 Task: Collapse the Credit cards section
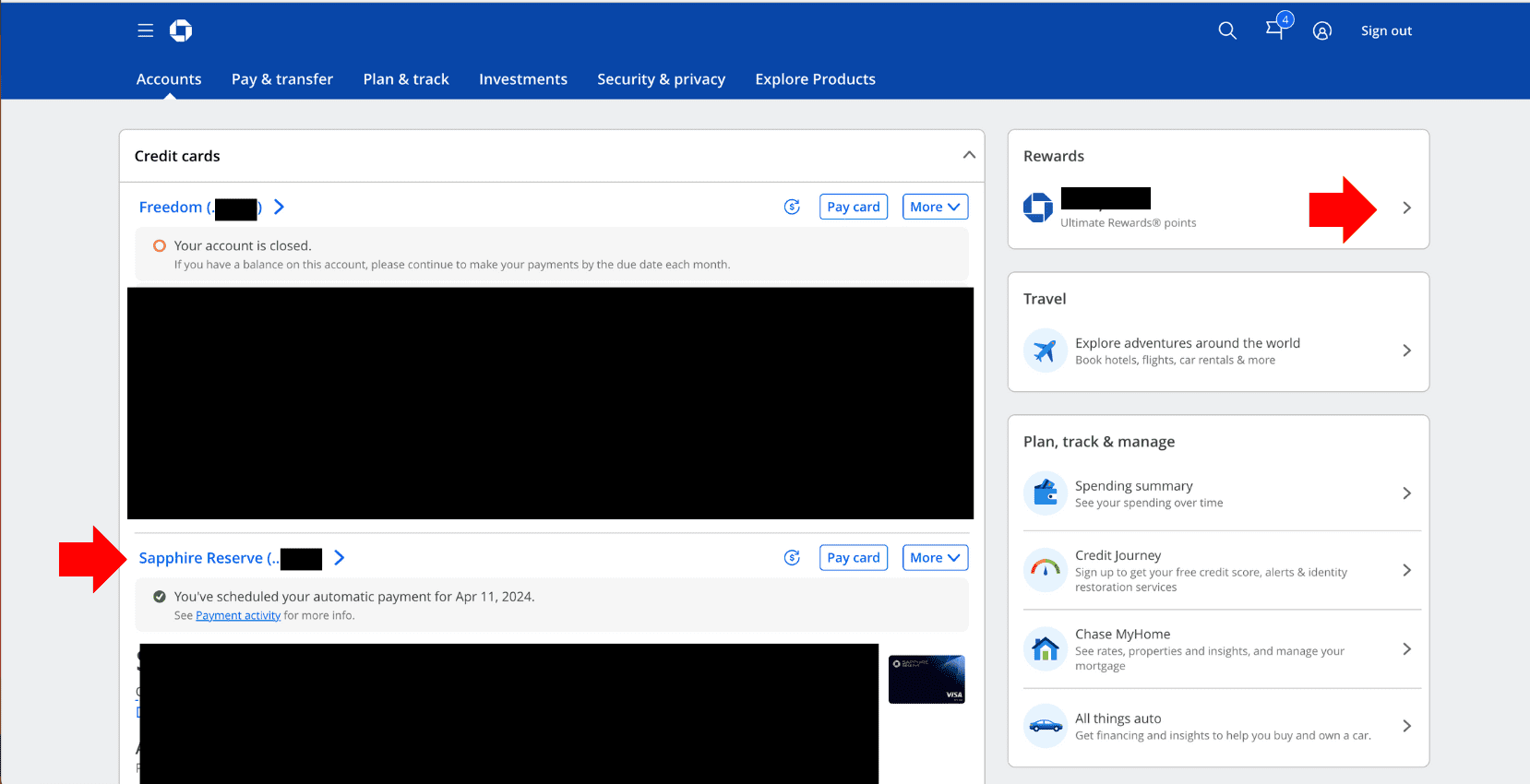tap(969, 155)
